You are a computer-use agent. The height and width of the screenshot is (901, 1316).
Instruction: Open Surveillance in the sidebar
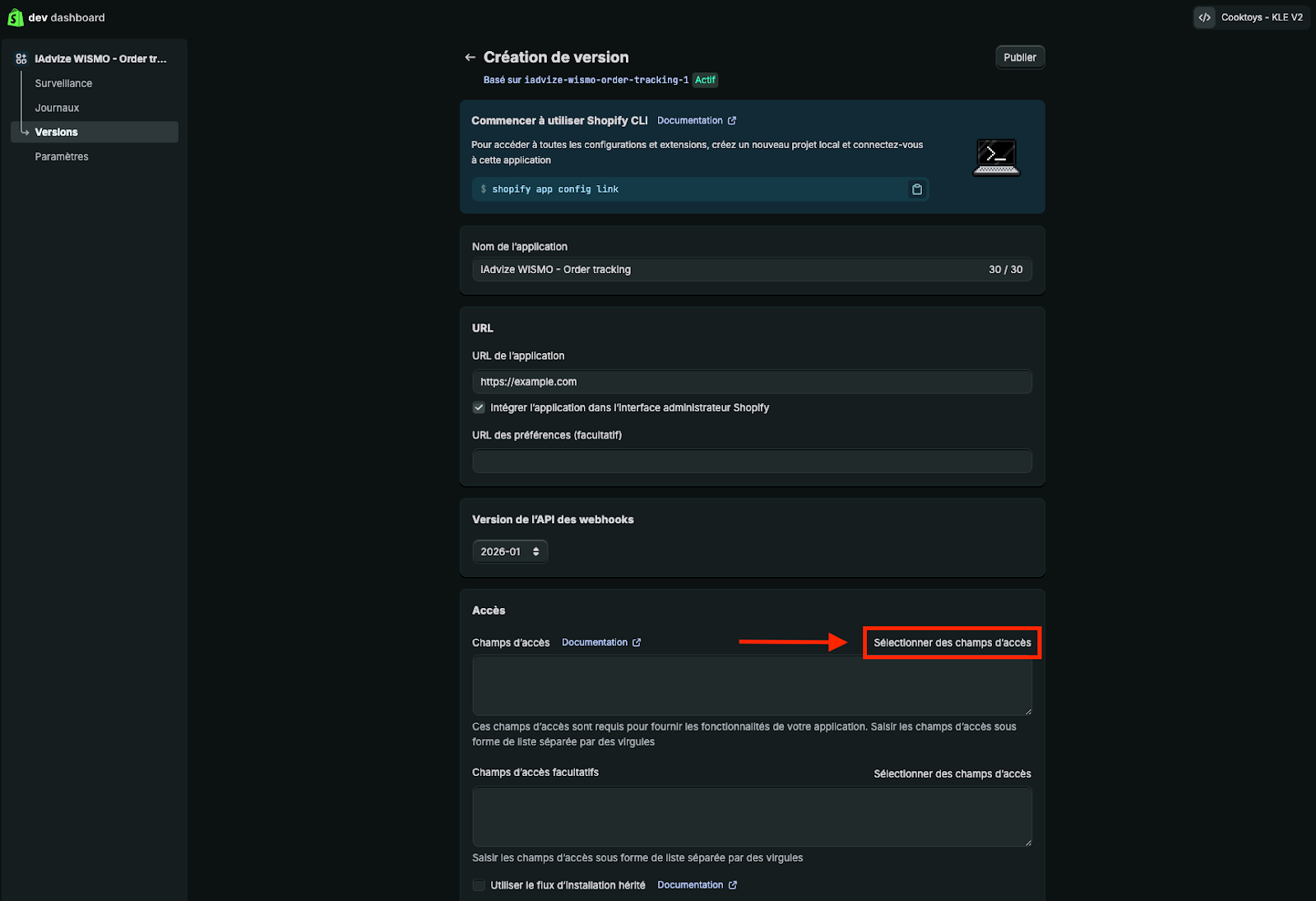tap(63, 84)
